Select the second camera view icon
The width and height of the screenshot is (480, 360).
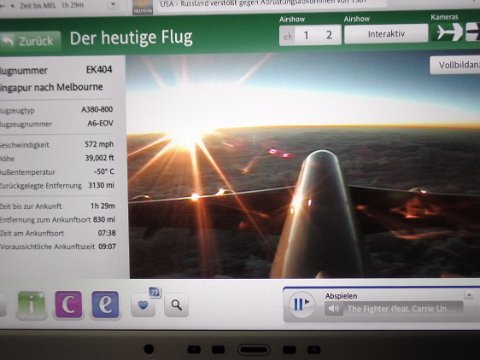pyautogui.click(x=473, y=32)
